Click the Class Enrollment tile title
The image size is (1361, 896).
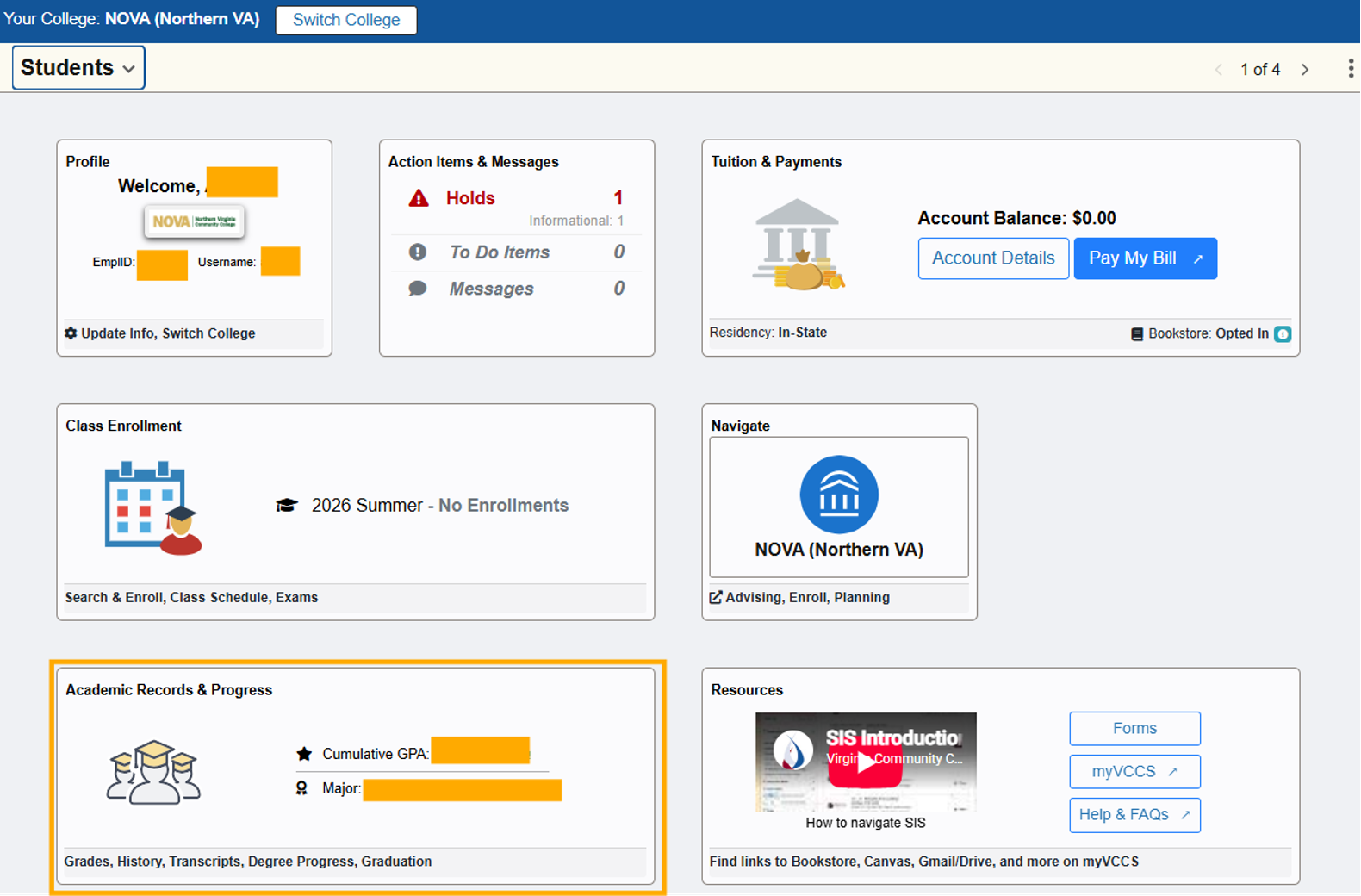pyautogui.click(x=123, y=426)
